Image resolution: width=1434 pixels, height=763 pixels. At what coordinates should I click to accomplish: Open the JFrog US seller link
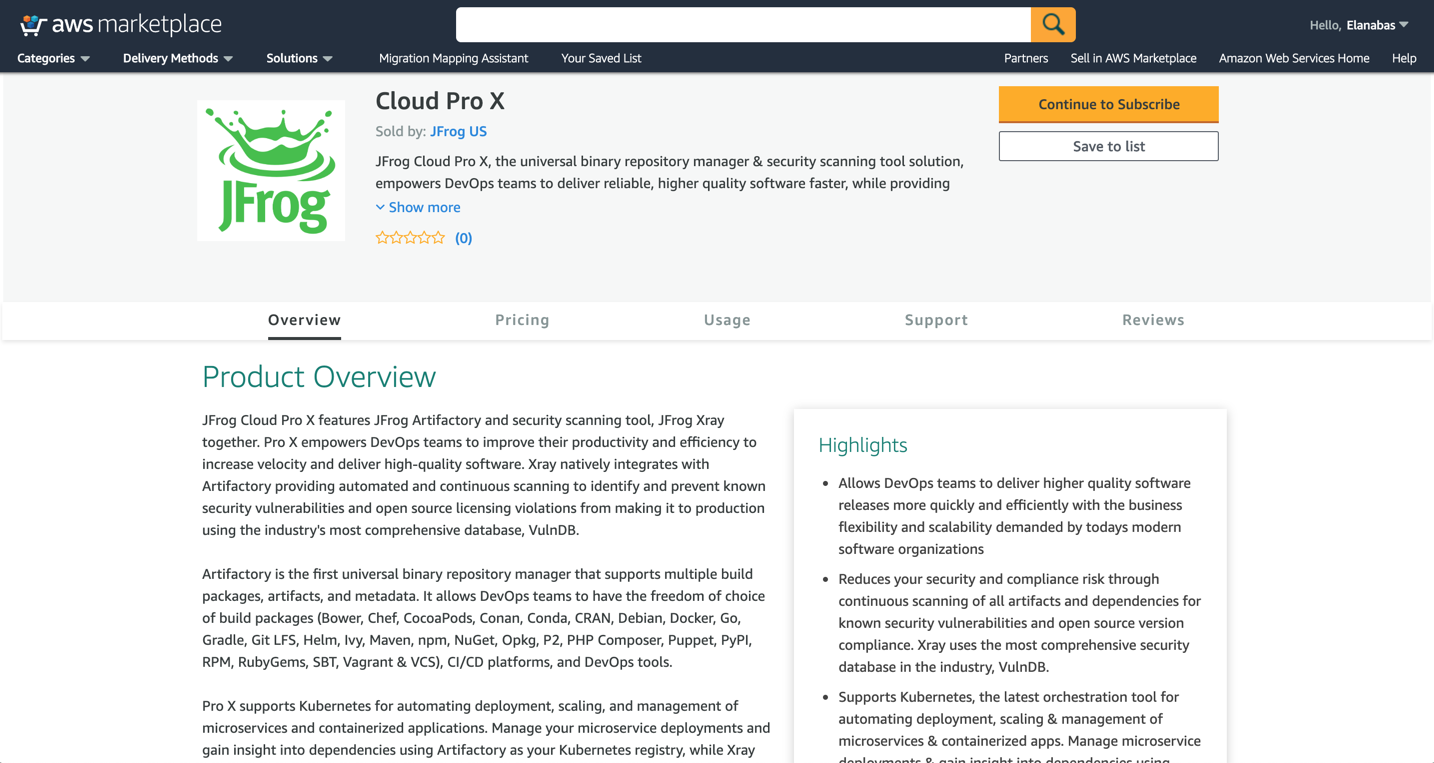coord(458,131)
